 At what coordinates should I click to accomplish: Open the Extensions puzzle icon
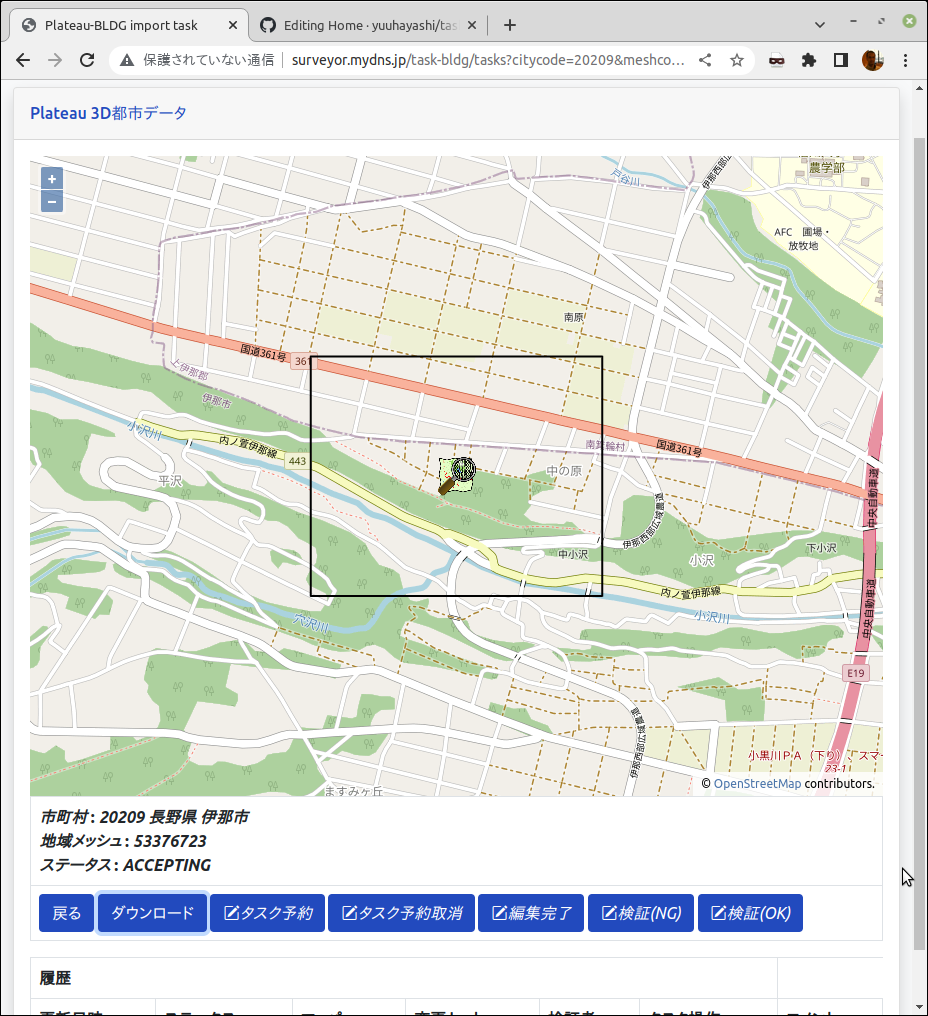point(809,60)
